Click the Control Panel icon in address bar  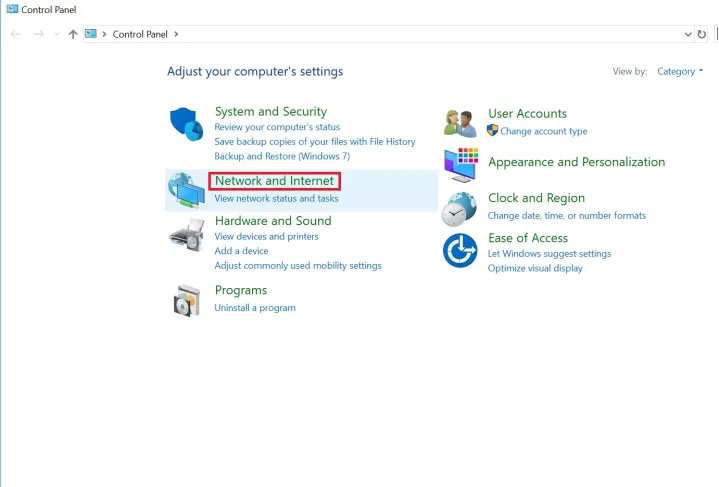[x=91, y=33]
